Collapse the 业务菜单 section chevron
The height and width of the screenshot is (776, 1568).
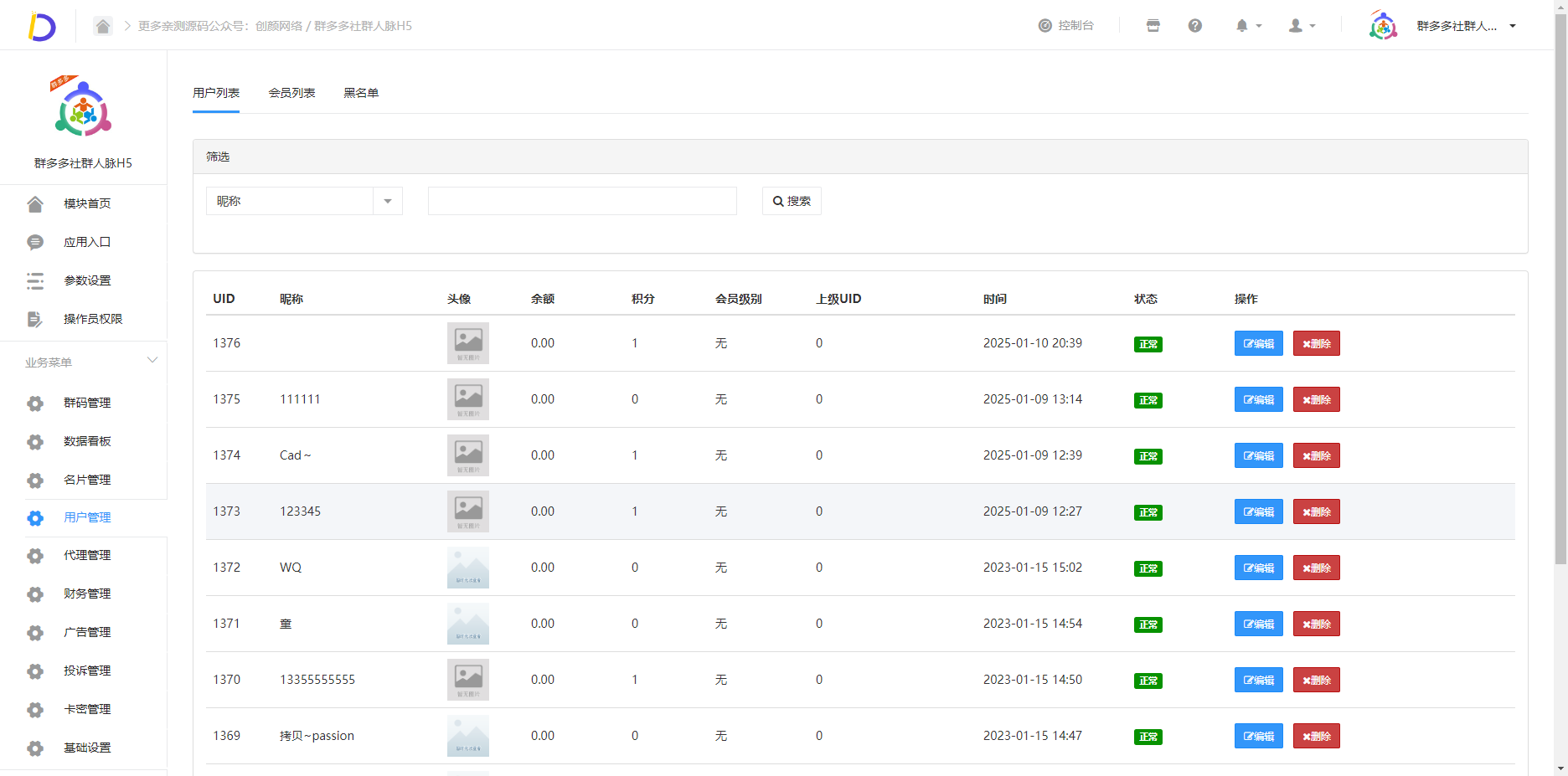coord(152,361)
